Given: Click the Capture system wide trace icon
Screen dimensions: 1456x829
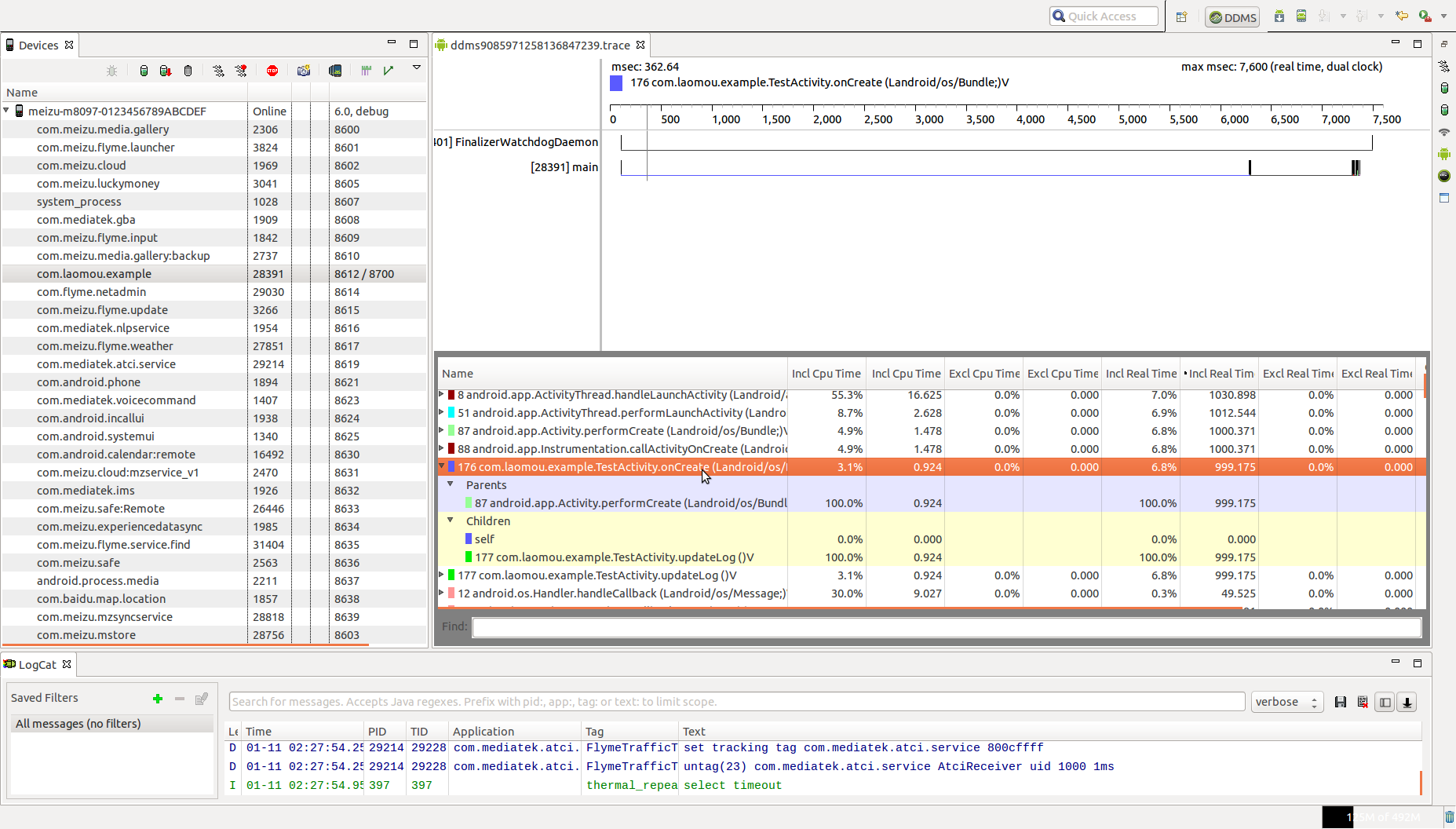Looking at the screenshot, I should (366, 71).
